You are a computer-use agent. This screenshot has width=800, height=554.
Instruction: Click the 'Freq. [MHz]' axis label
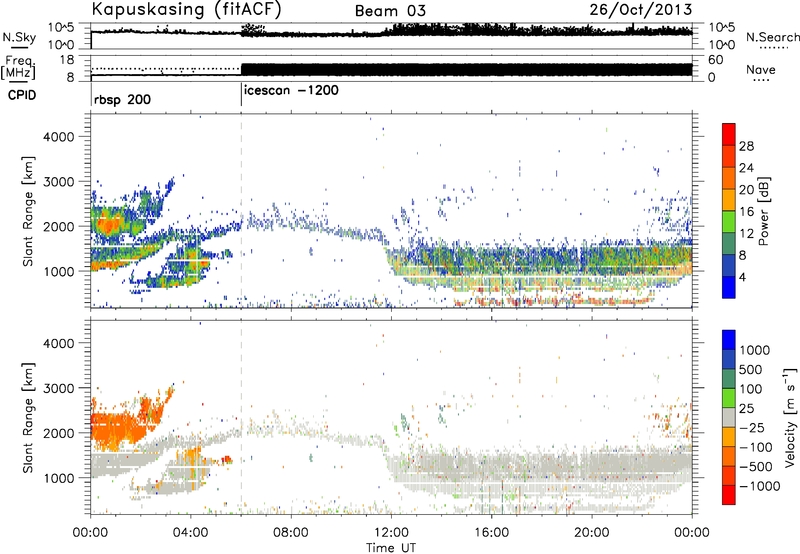18,68
